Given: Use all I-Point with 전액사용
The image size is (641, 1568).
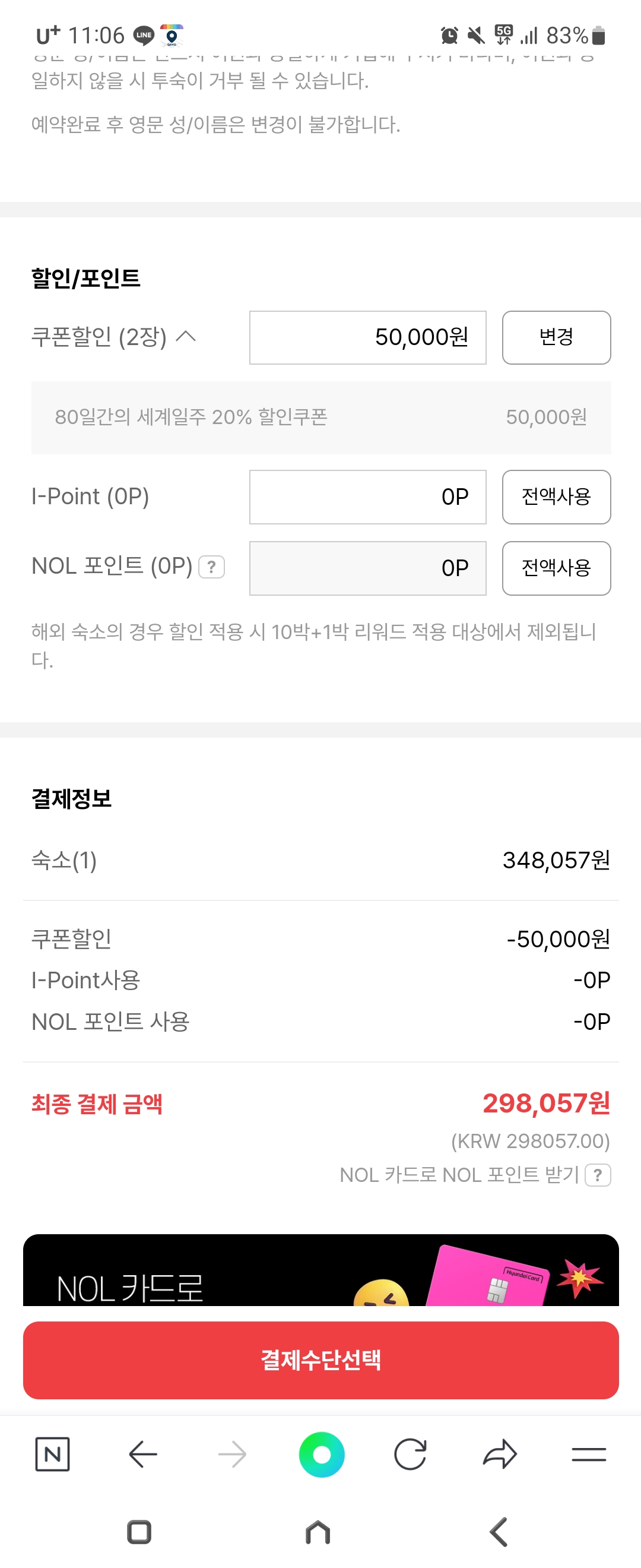Looking at the screenshot, I should (557, 497).
